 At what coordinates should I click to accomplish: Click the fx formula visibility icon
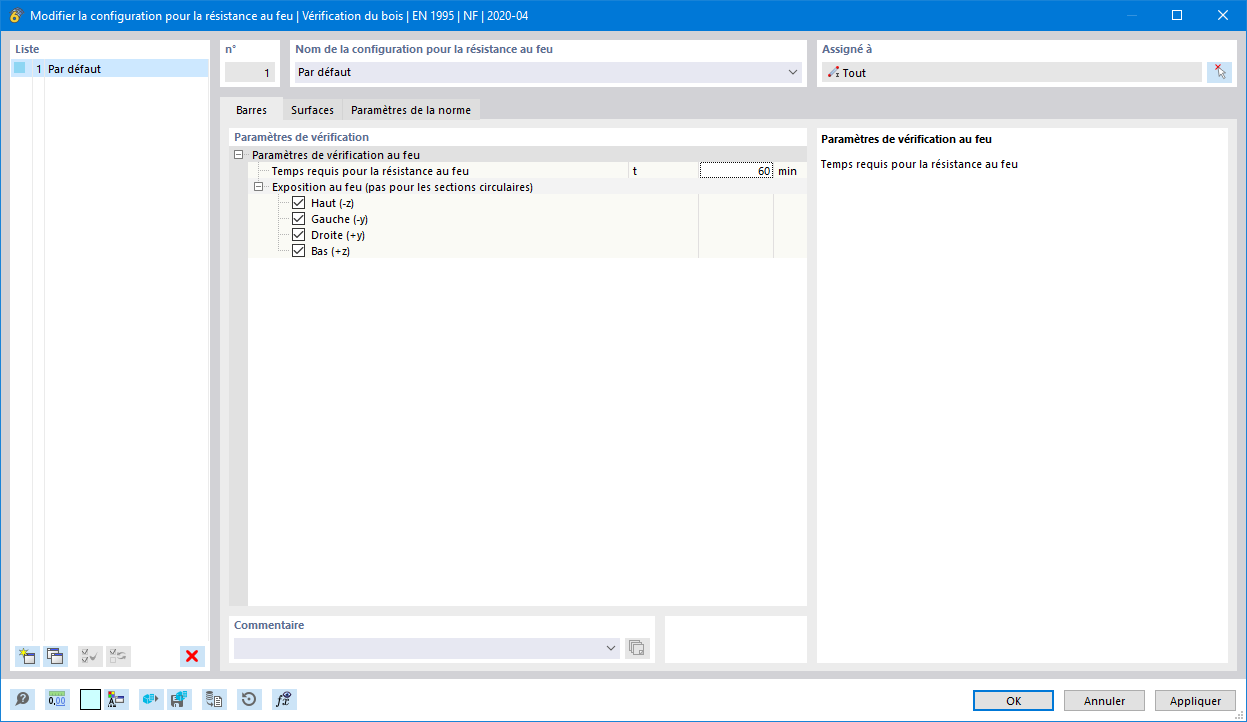284,700
